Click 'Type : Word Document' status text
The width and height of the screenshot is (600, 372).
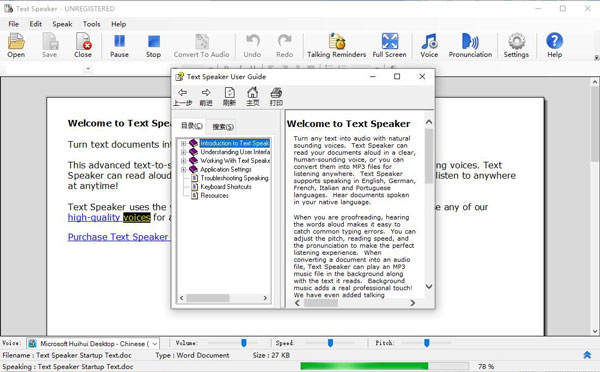[192, 355]
